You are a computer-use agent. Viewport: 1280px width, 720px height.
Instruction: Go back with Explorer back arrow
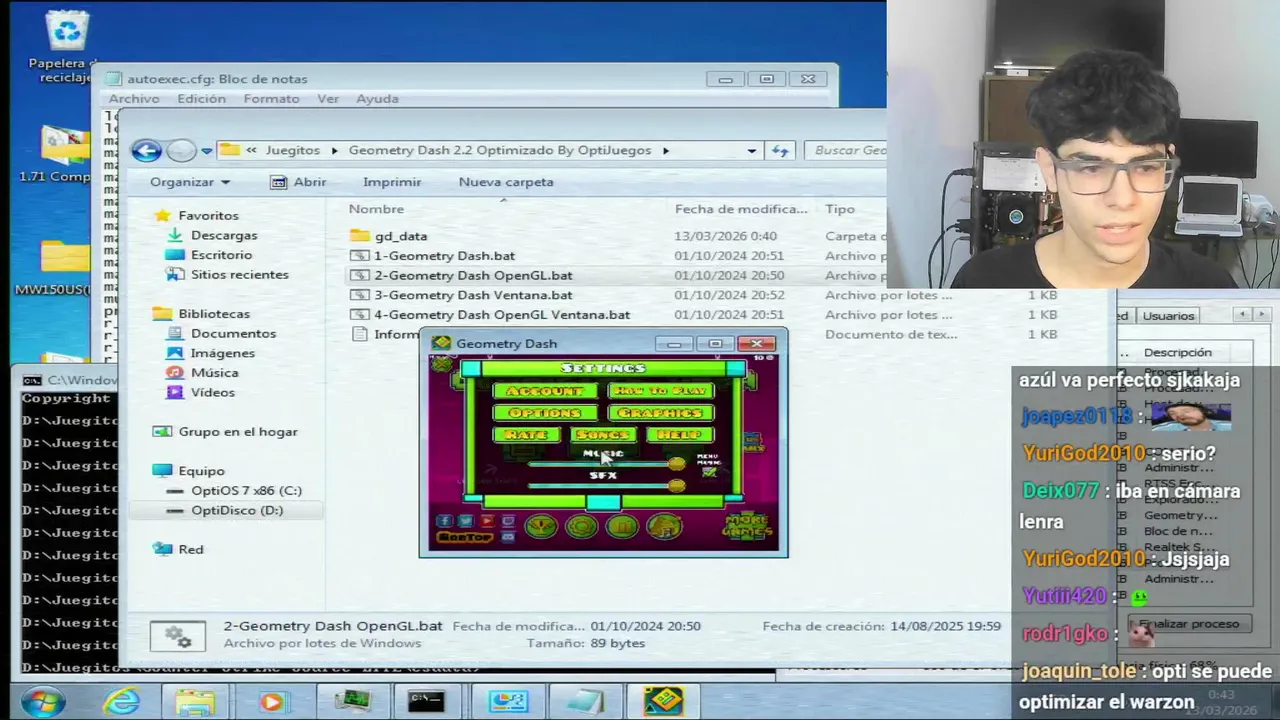(146, 150)
